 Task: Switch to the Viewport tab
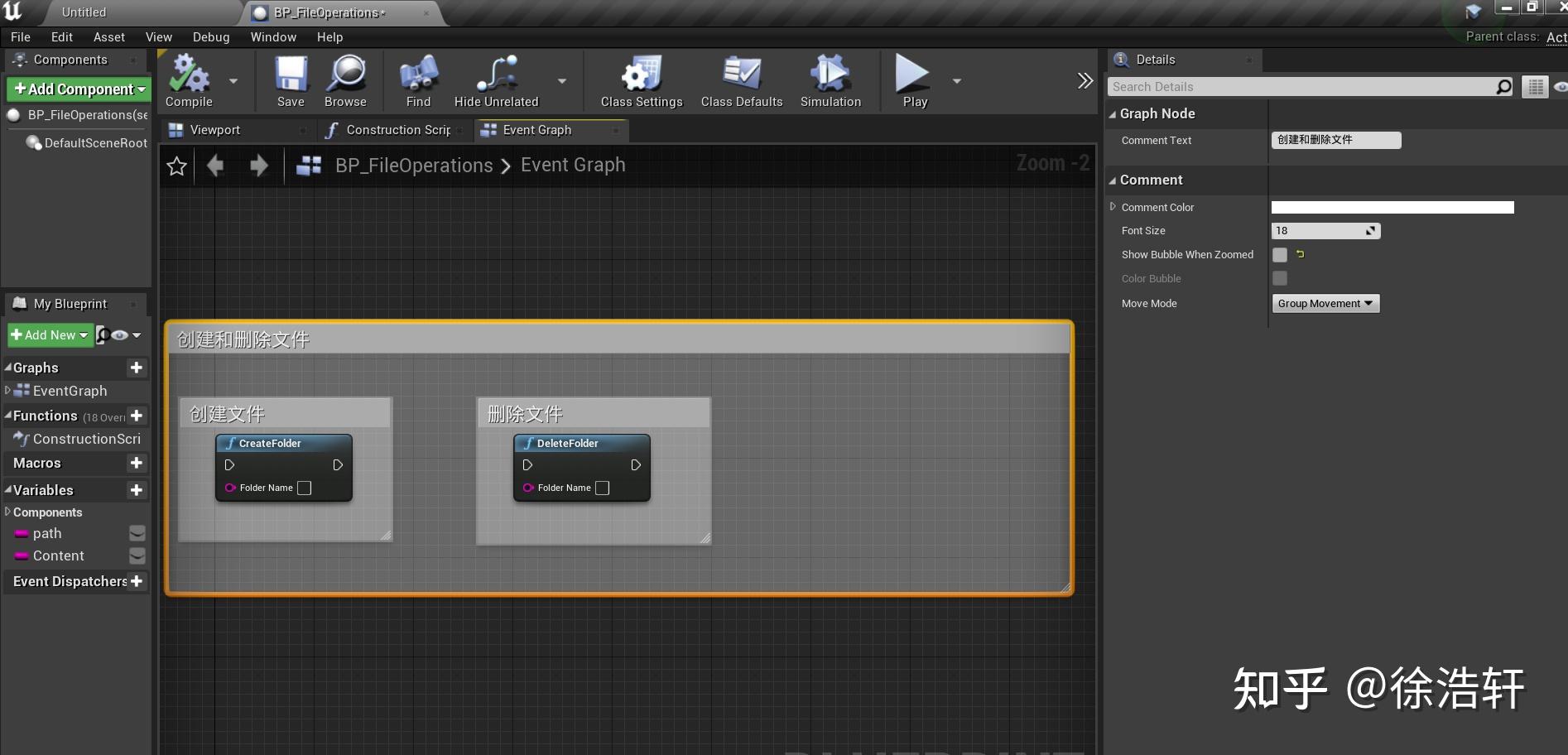(214, 130)
